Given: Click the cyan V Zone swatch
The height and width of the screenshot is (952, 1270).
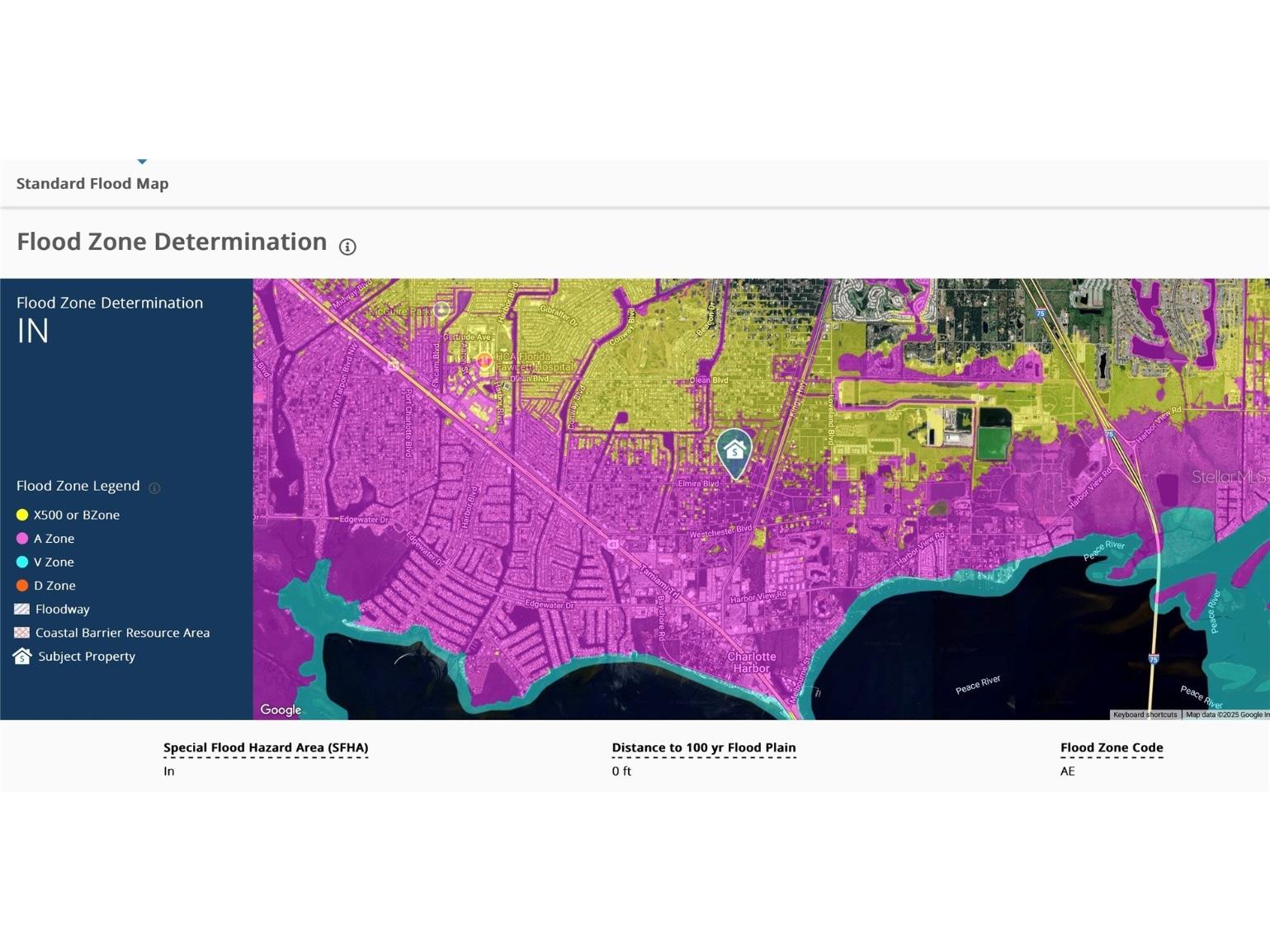Looking at the screenshot, I should click(x=22, y=563).
